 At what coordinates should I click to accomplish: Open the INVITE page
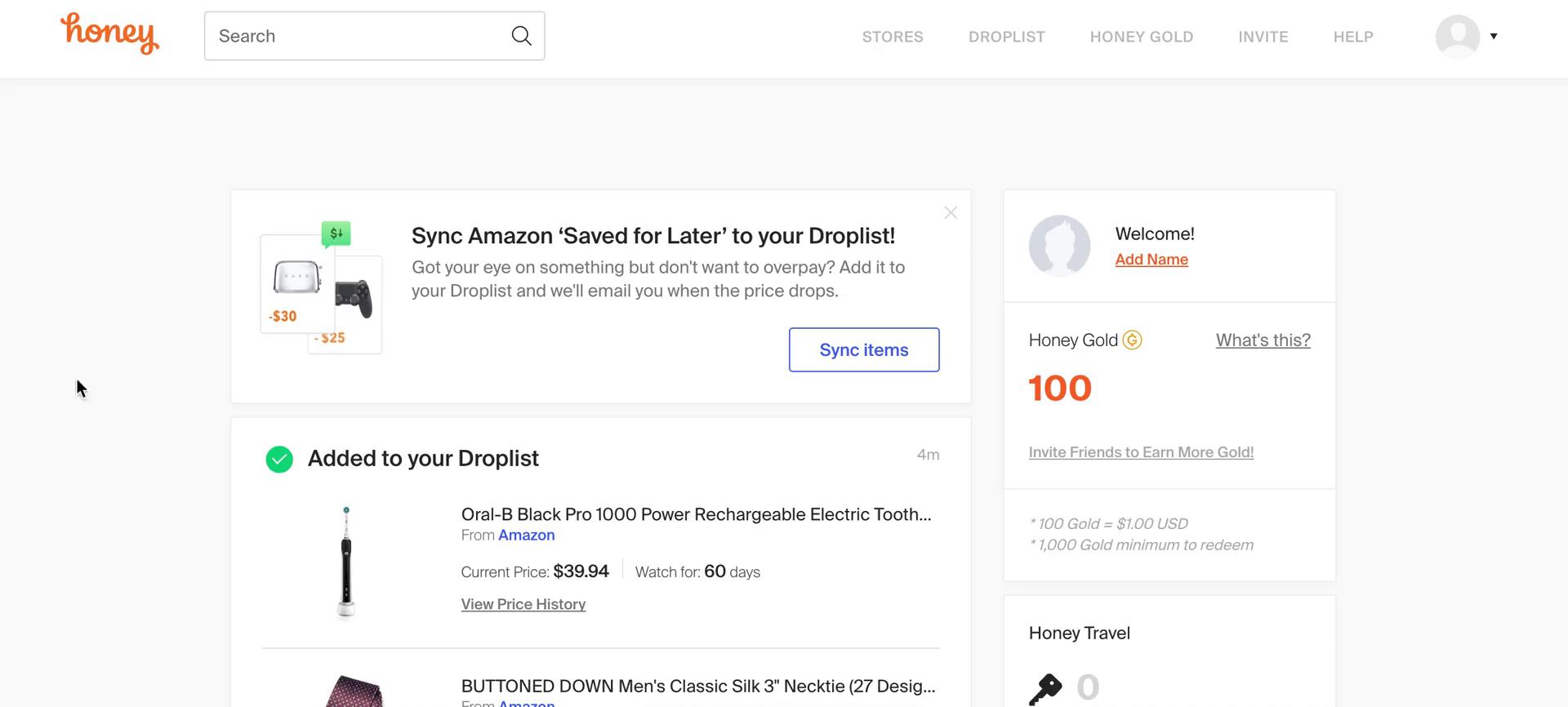click(x=1263, y=37)
